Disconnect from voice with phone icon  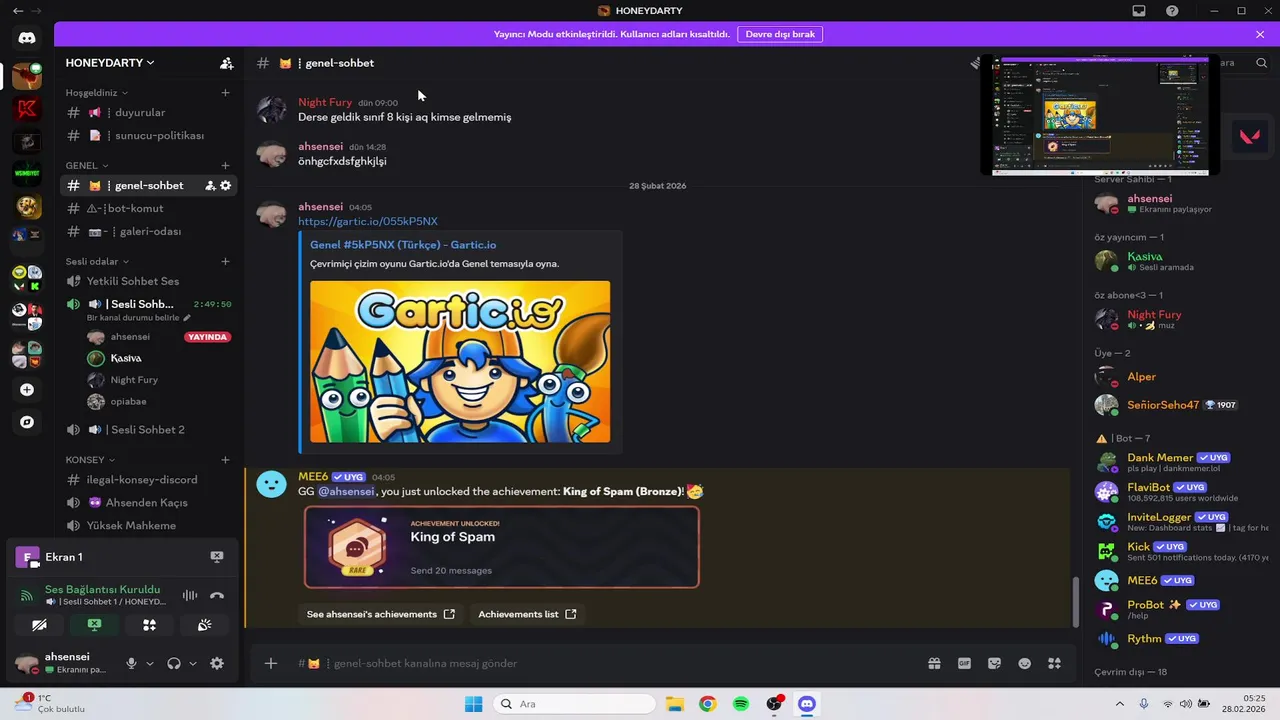[217, 595]
